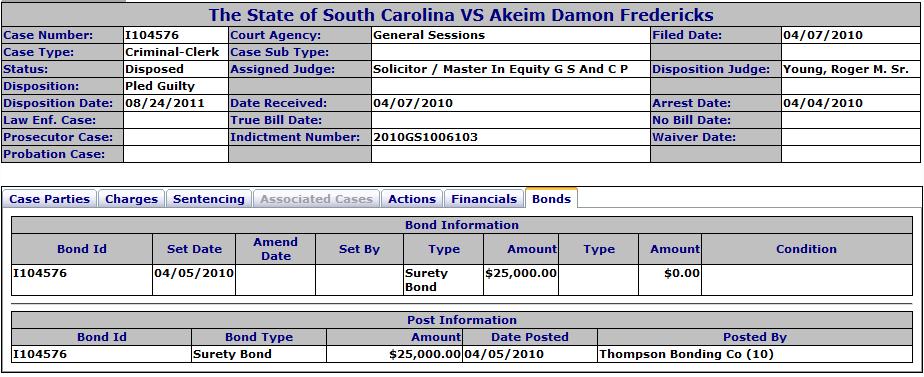This screenshot has width=924, height=377.
Task: Open the Sentencing tab
Action: (x=209, y=199)
